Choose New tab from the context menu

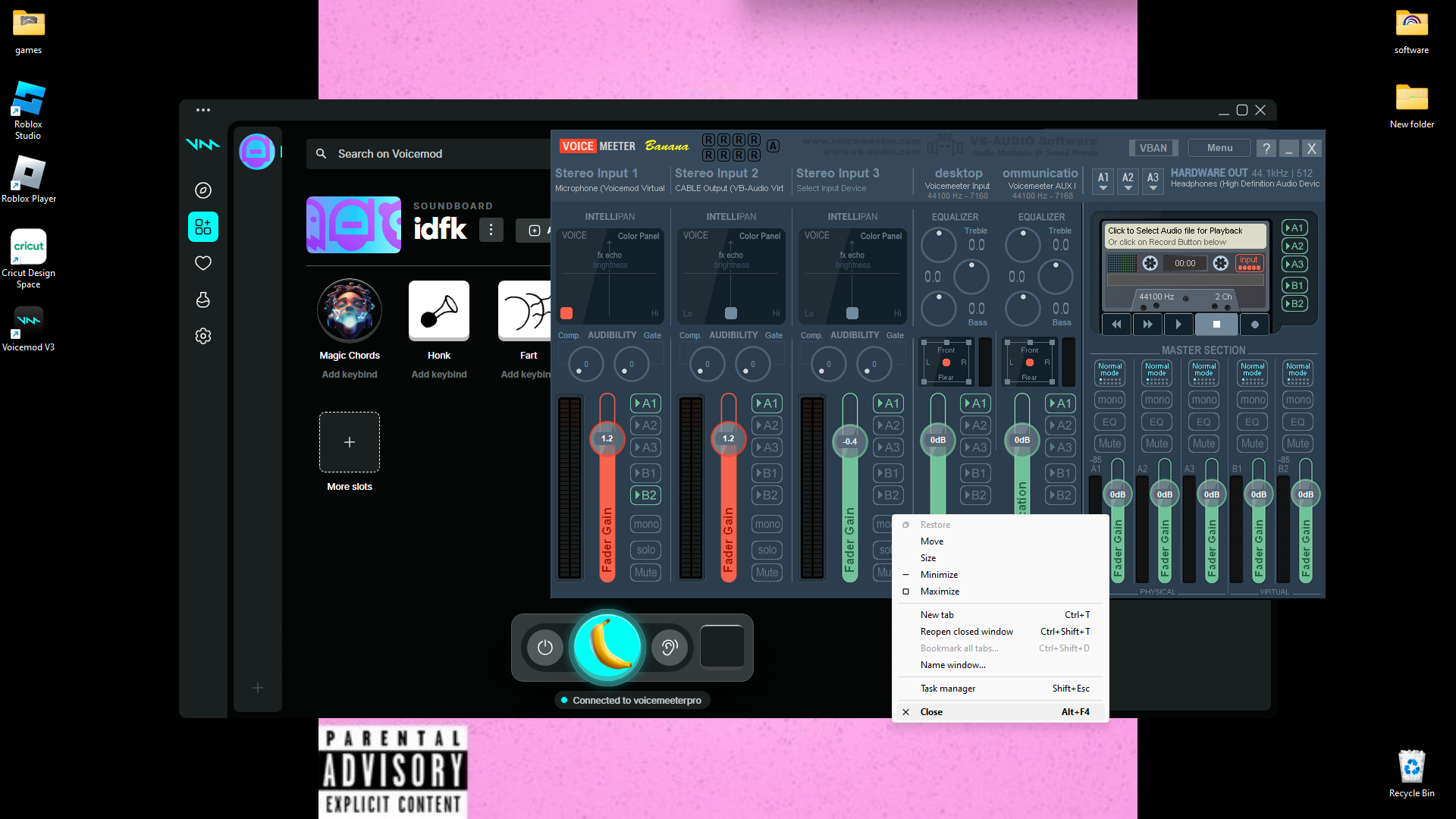click(937, 615)
